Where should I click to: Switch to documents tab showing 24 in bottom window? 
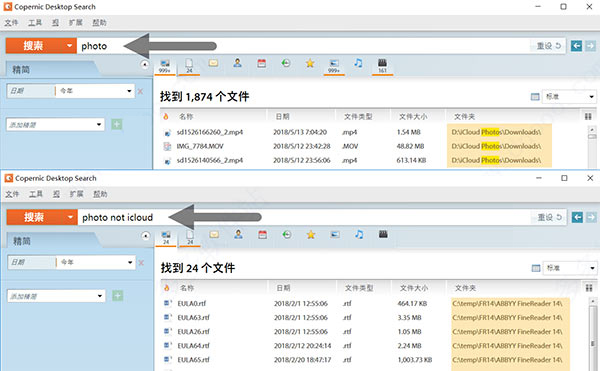pyautogui.click(x=190, y=238)
